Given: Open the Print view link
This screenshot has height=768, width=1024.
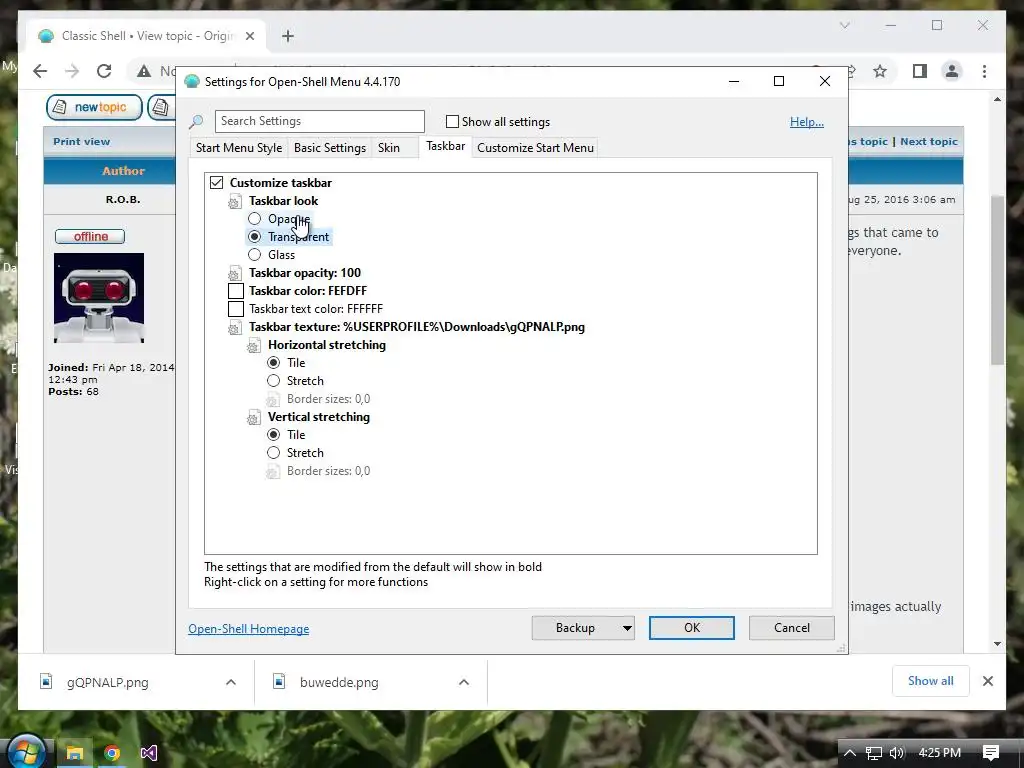Looking at the screenshot, I should [x=82, y=142].
